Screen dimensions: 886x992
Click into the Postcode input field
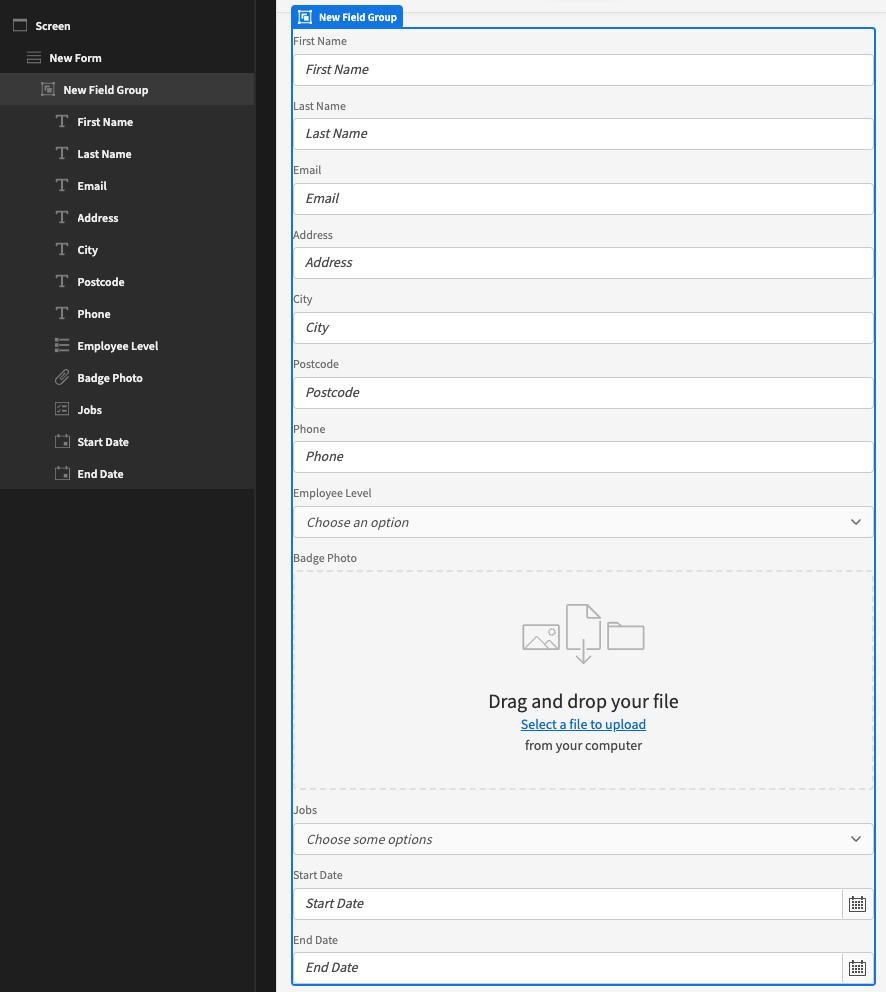(583, 393)
